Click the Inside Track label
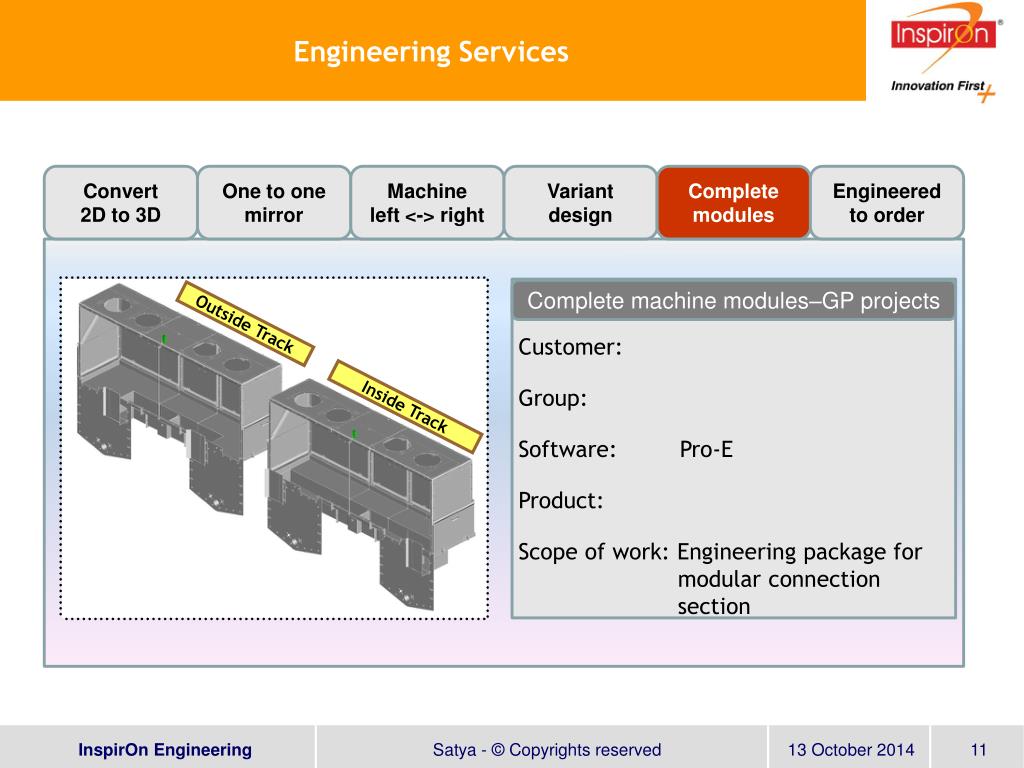The width and height of the screenshot is (1024, 768). click(405, 407)
